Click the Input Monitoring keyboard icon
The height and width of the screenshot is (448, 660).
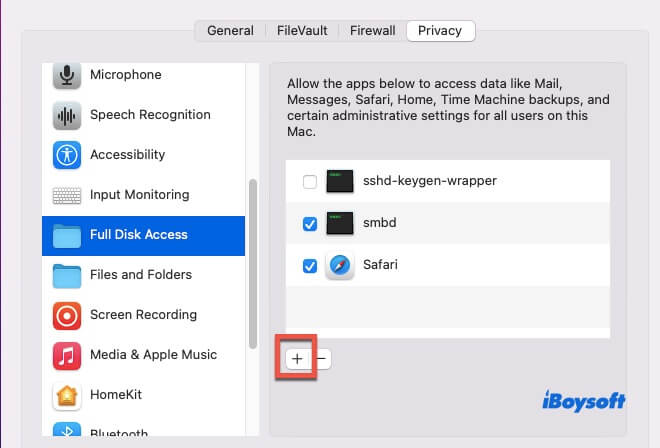tap(67, 195)
